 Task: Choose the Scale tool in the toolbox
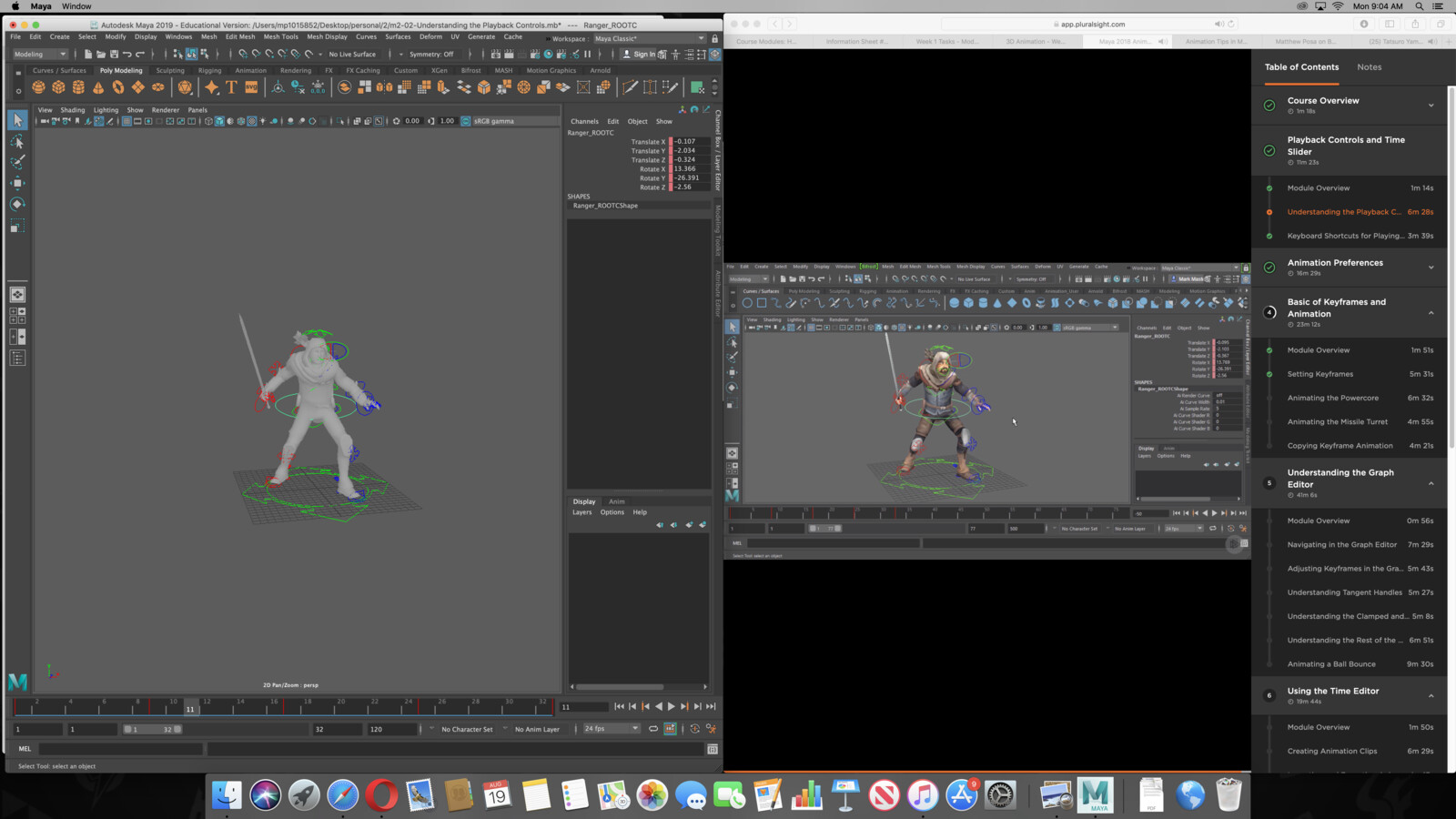tap(17, 226)
